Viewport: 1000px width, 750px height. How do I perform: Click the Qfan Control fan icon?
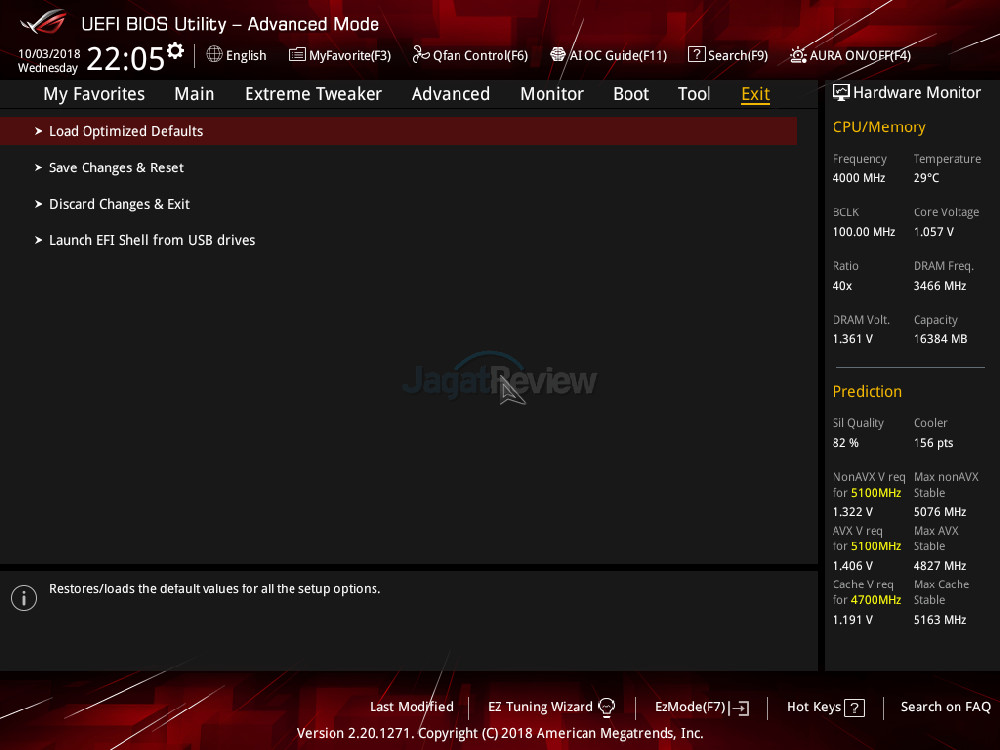tap(421, 54)
